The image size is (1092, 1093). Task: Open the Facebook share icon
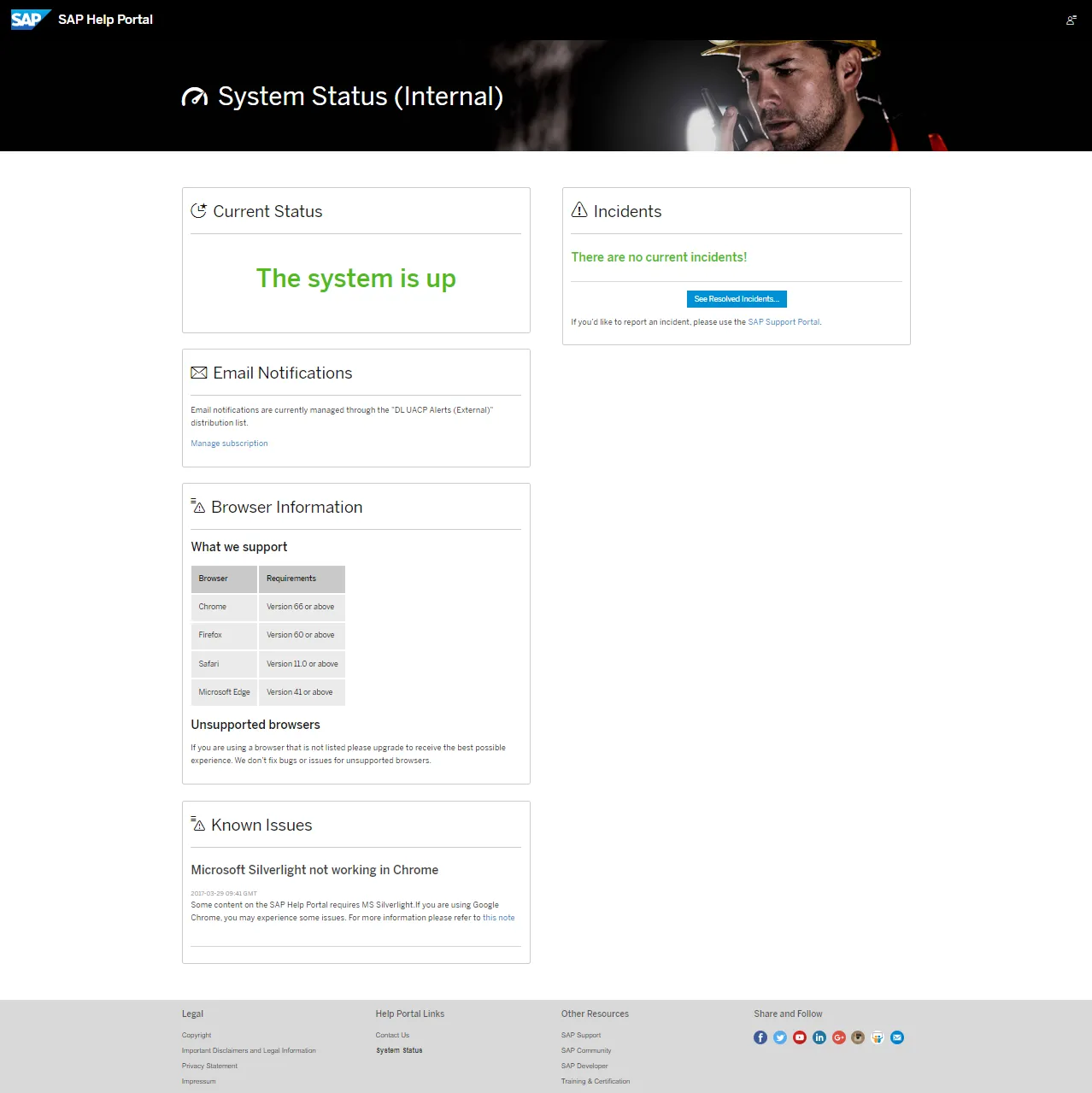pos(760,1037)
